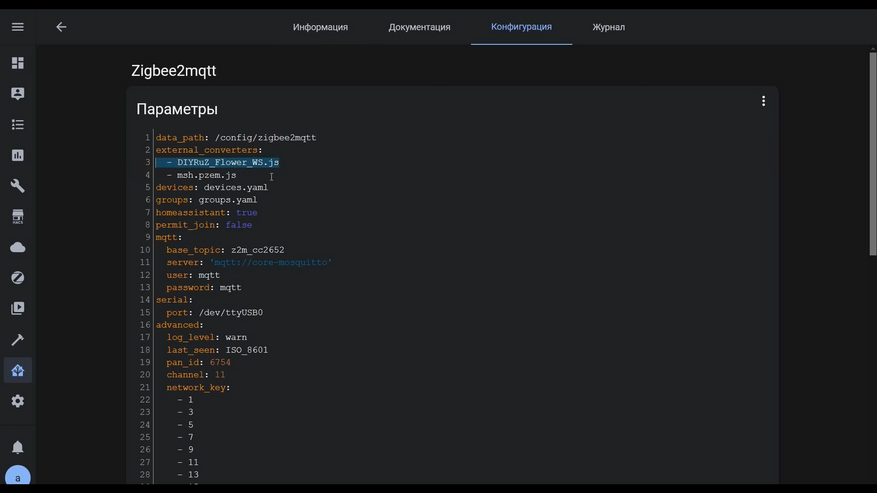Open the History chart icon in sidebar

pyautogui.click(x=17, y=156)
